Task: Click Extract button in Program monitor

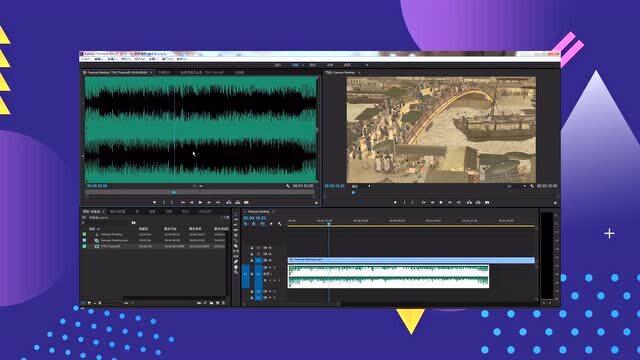Action: click(478, 202)
